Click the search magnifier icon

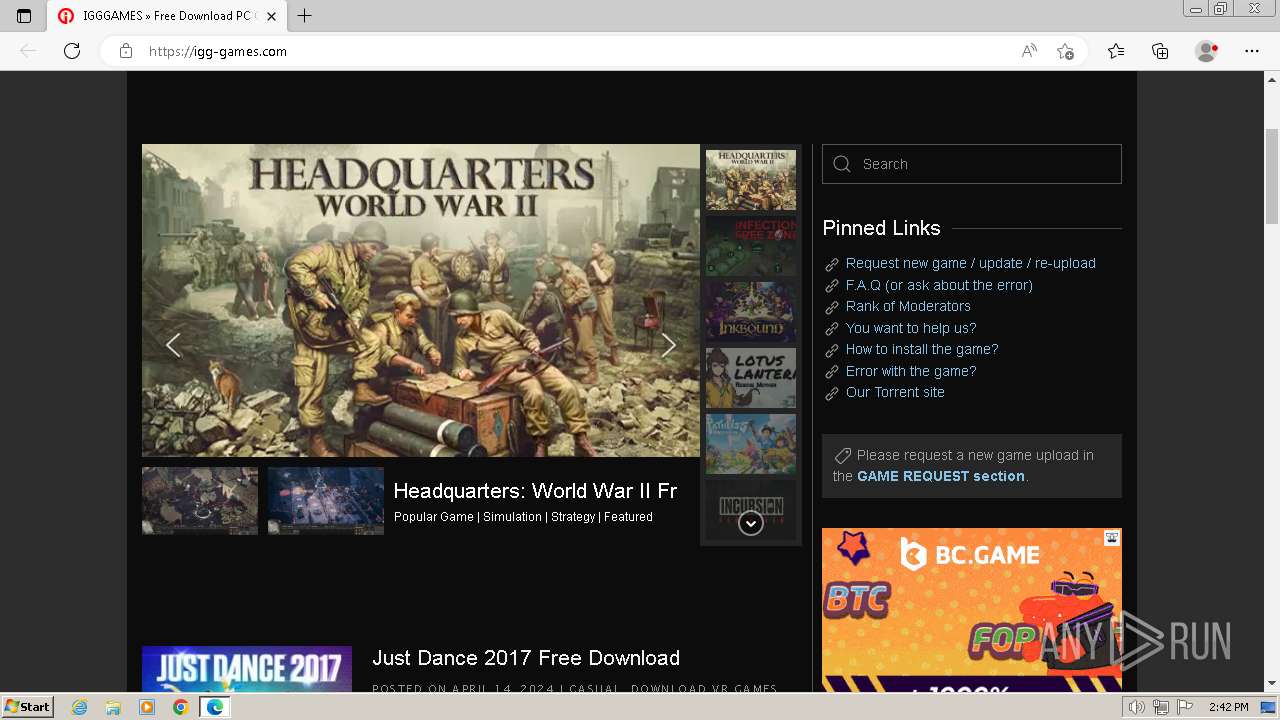[842, 164]
